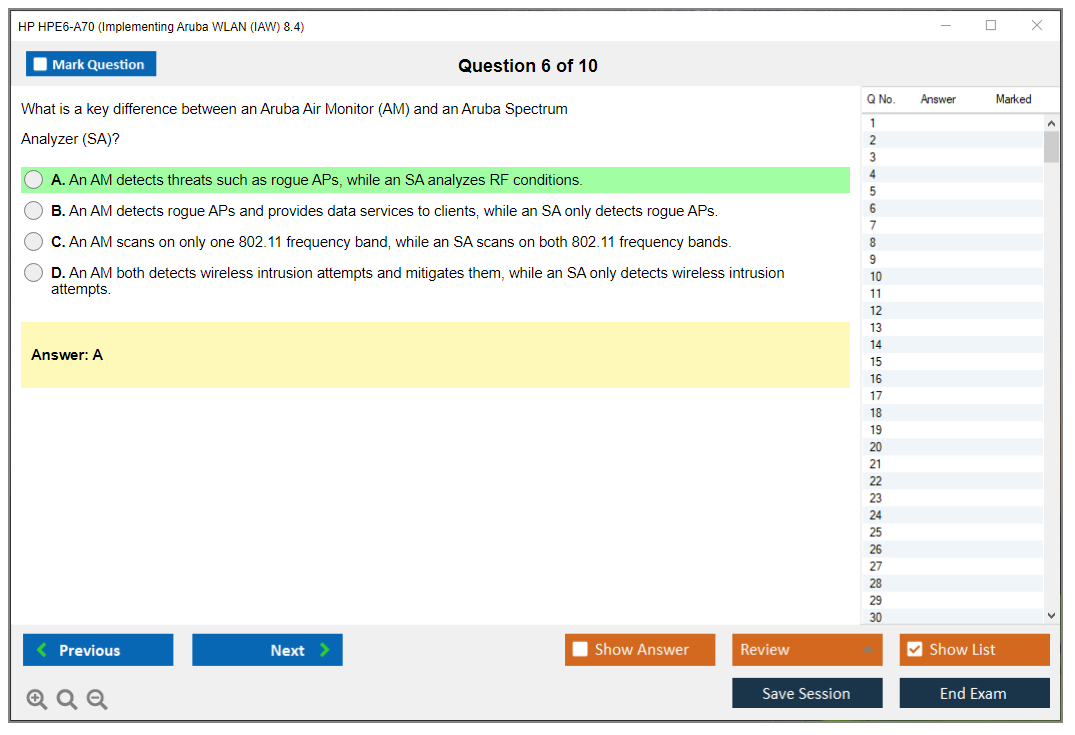
Task: Click the End Exam button
Action: pos(974,693)
